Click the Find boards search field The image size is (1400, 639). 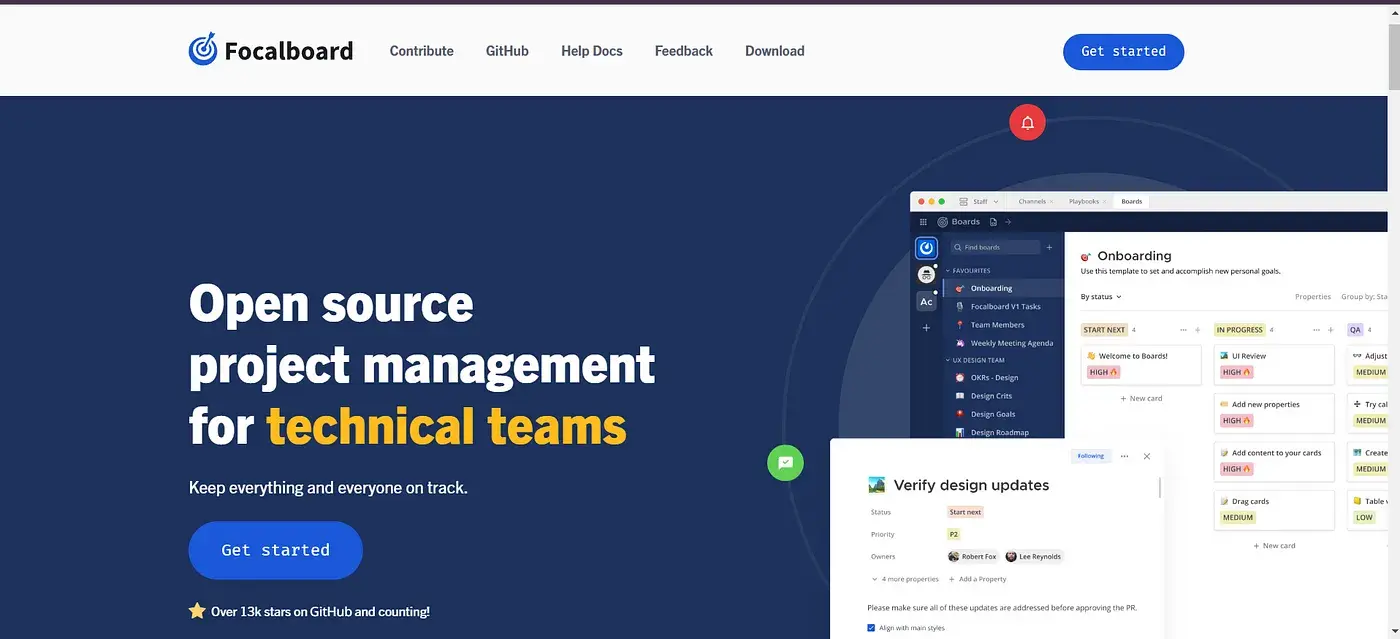click(x=995, y=247)
